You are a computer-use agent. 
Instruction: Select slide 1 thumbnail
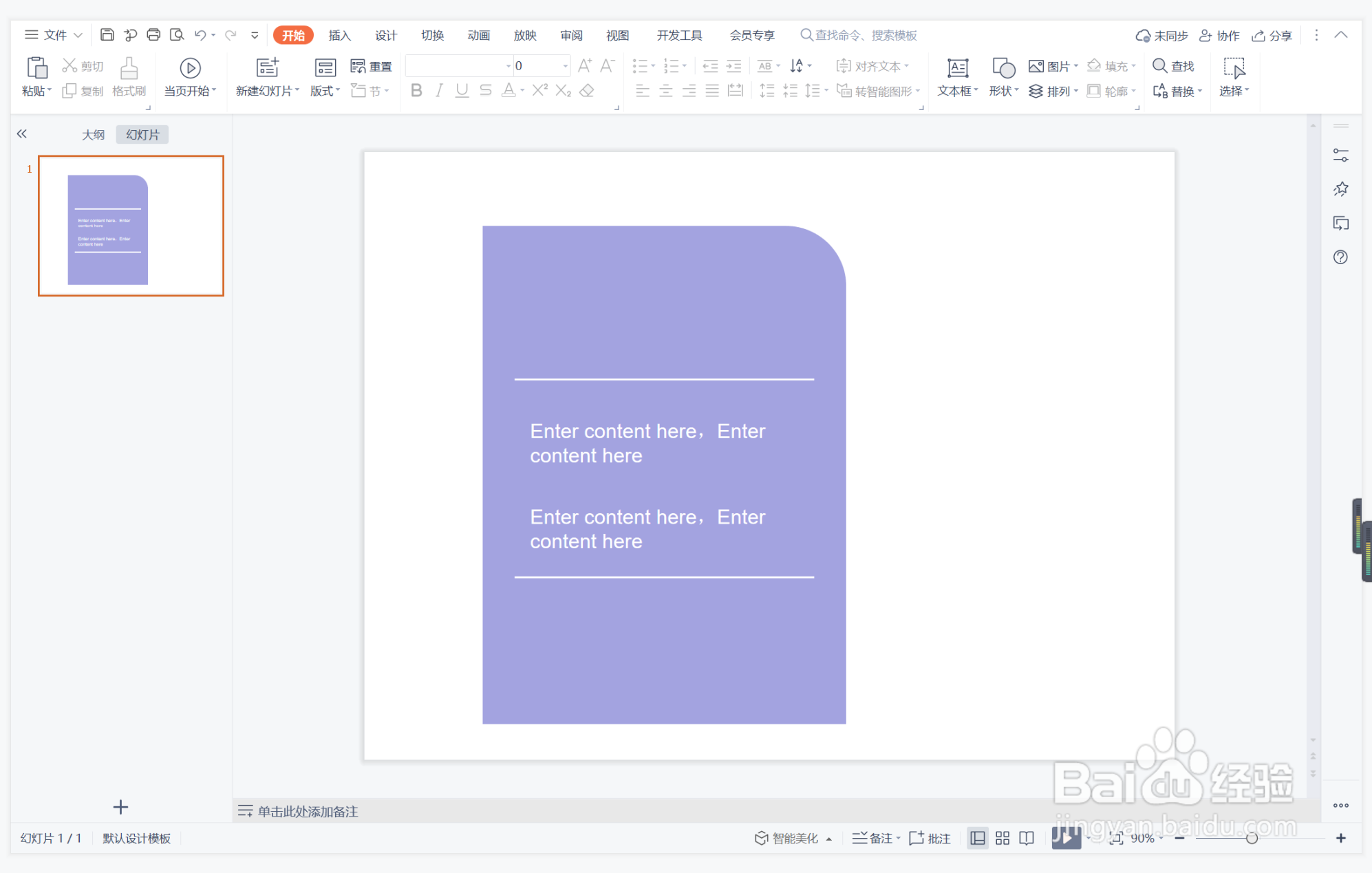pyautogui.click(x=131, y=226)
